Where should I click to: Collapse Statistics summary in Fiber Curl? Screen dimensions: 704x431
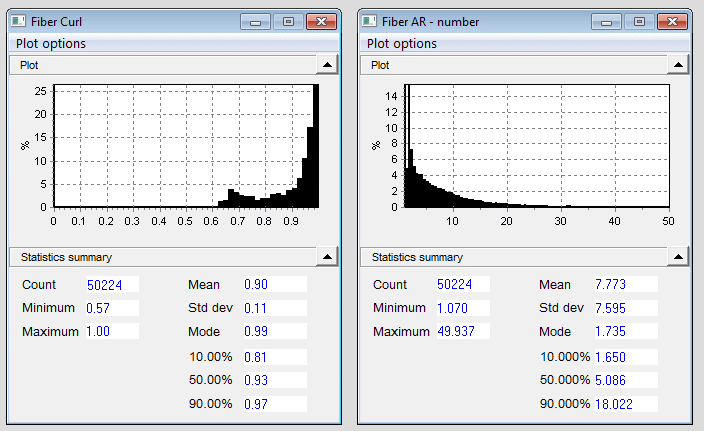326,257
